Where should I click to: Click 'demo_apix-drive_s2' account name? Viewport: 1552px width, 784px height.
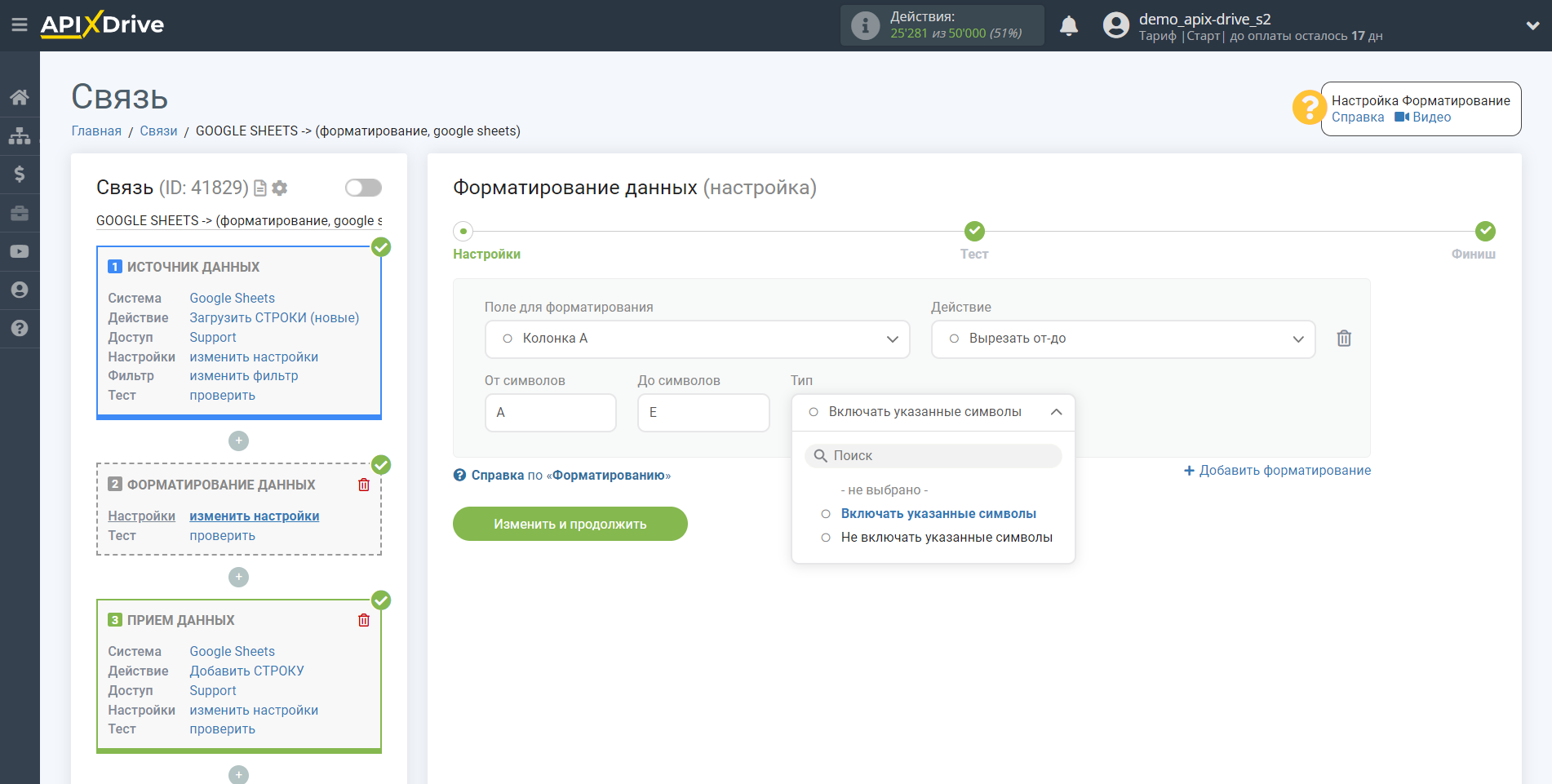pos(1204,19)
